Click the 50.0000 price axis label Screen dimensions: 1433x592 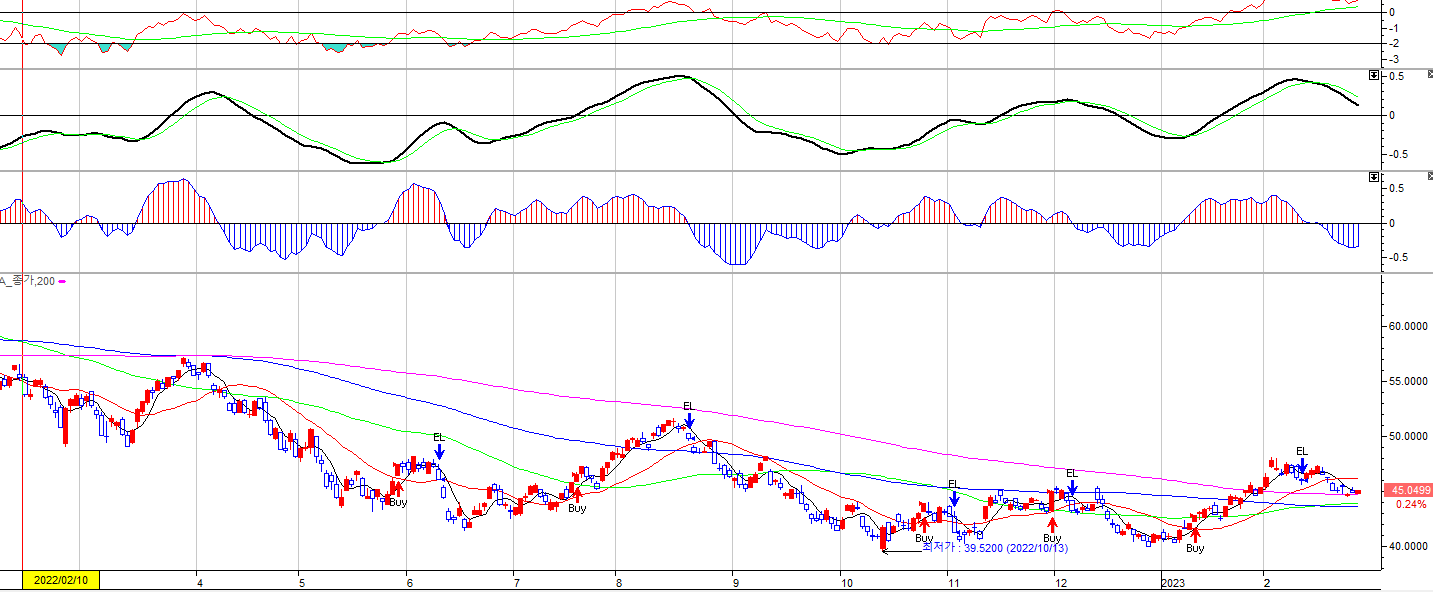coord(1408,437)
